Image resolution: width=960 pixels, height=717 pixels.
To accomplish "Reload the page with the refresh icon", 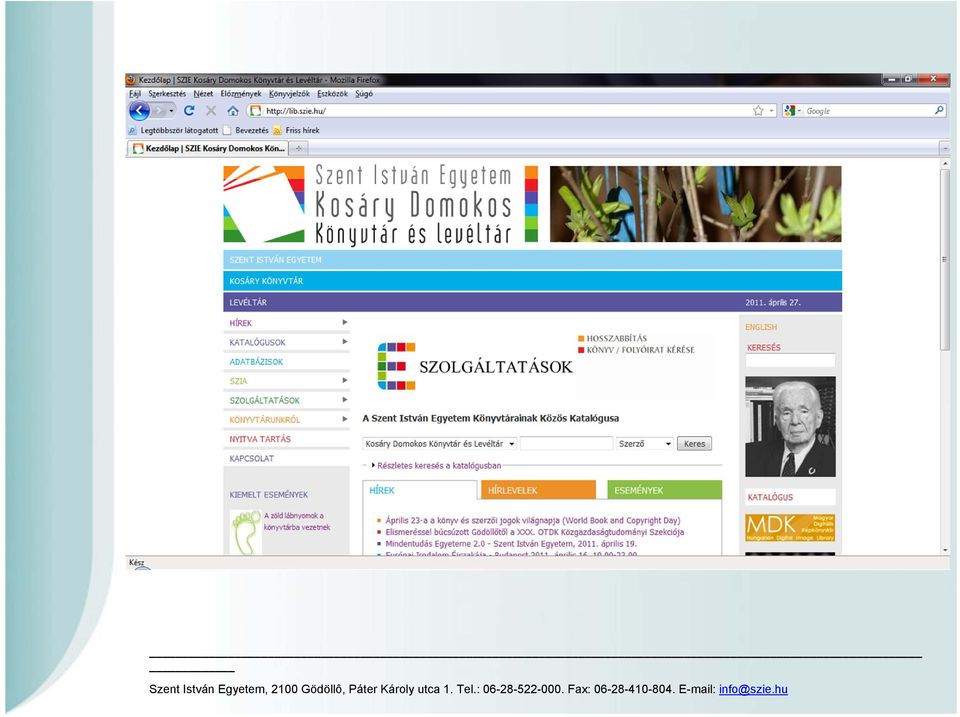I will [x=189, y=111].
